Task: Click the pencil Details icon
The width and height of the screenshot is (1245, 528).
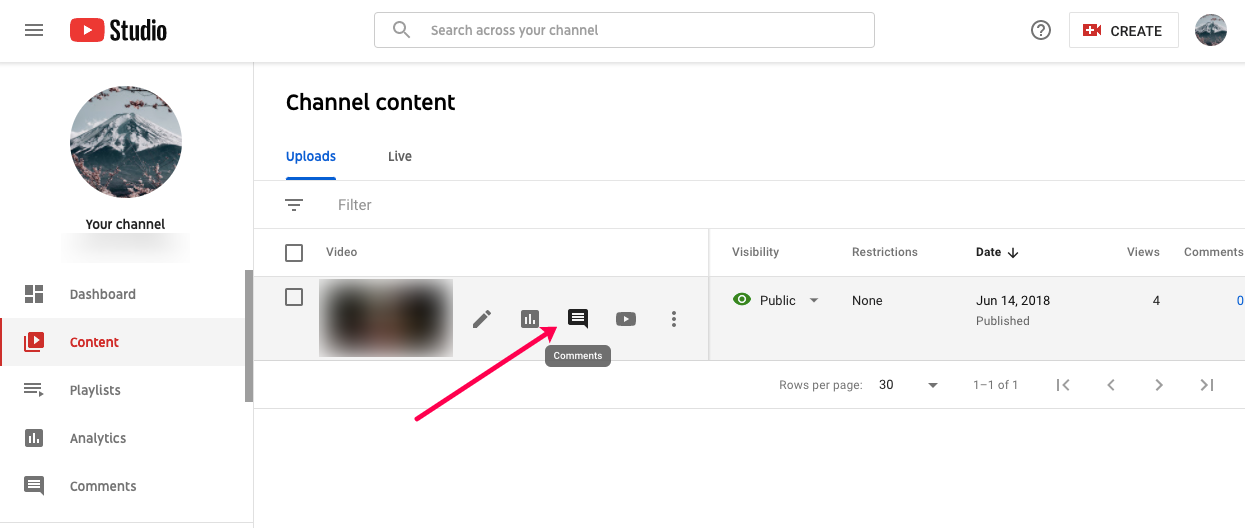Action: (482, 319)
